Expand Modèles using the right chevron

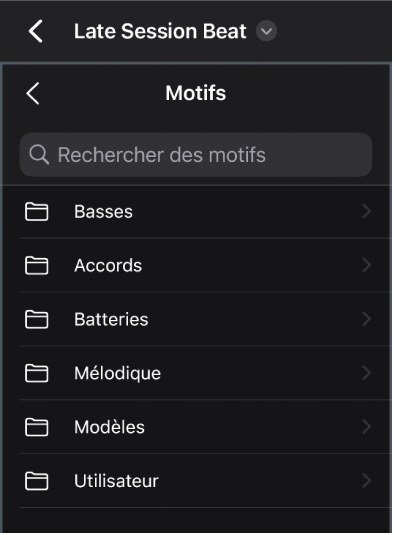[x=367, y=427]
